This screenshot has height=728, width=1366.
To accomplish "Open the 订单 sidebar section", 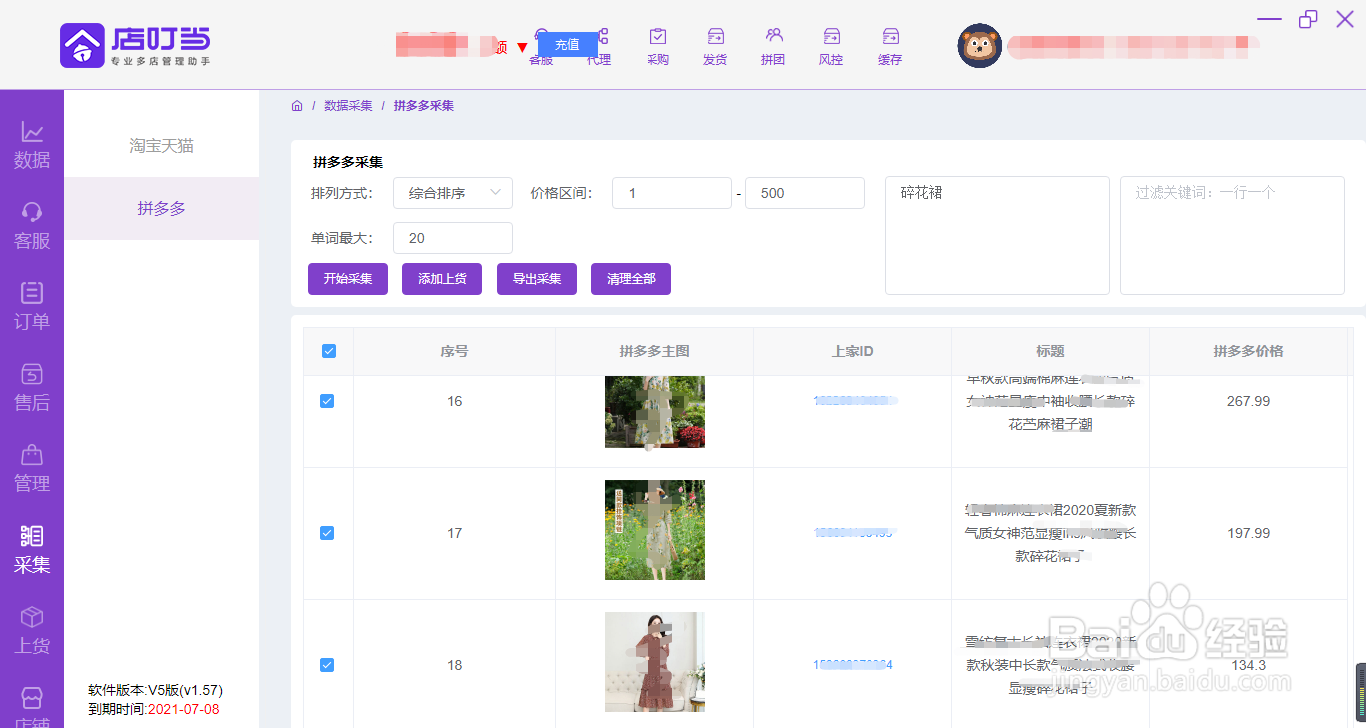I will point(32,307).
